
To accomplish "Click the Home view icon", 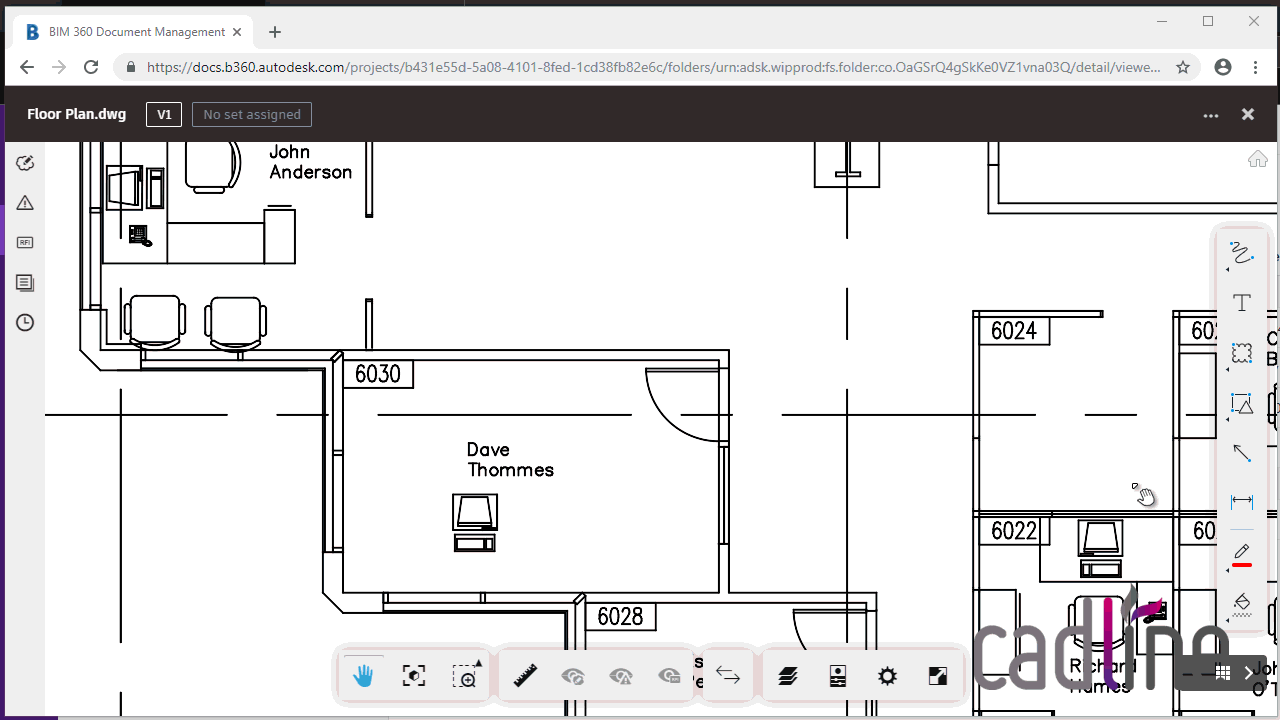I will (1257, 159).
